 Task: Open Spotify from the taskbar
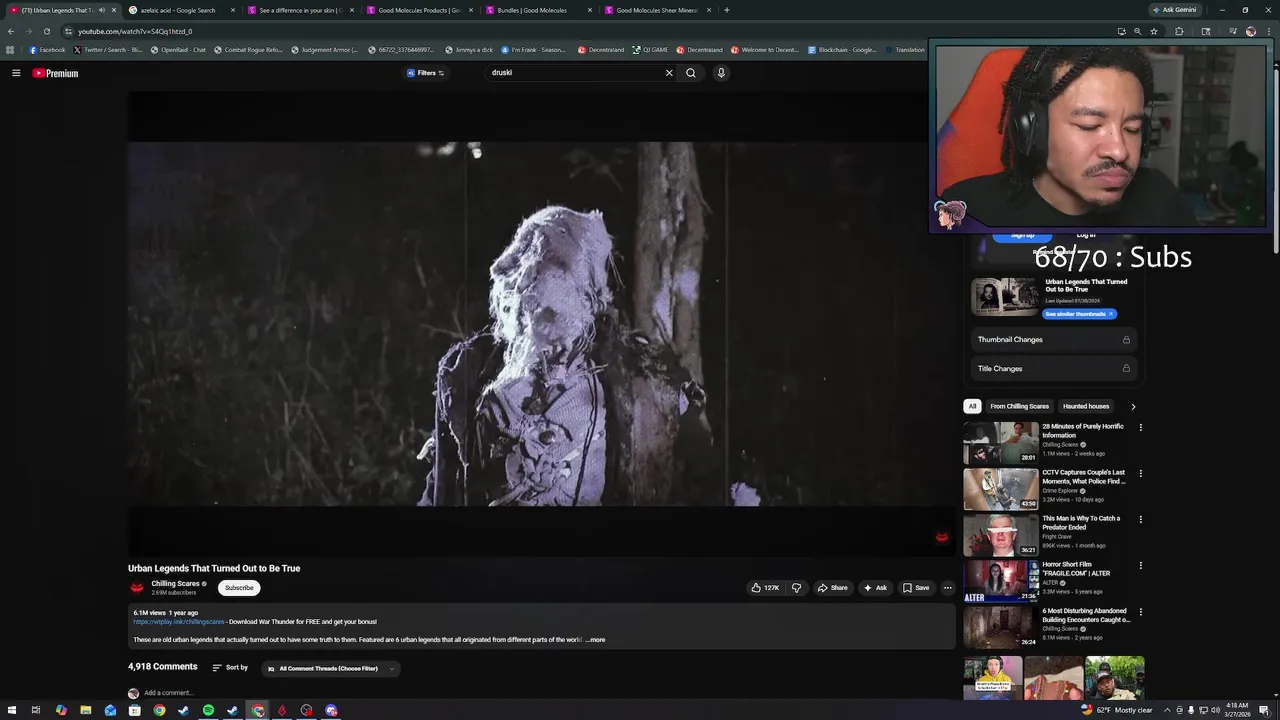point(208,710)
